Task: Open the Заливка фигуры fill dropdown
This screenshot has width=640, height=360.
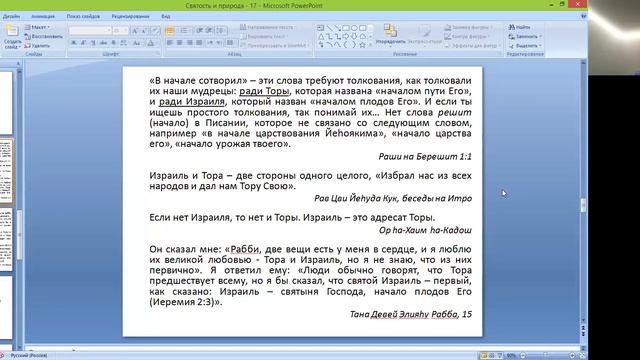Action: tap(469, 27)
